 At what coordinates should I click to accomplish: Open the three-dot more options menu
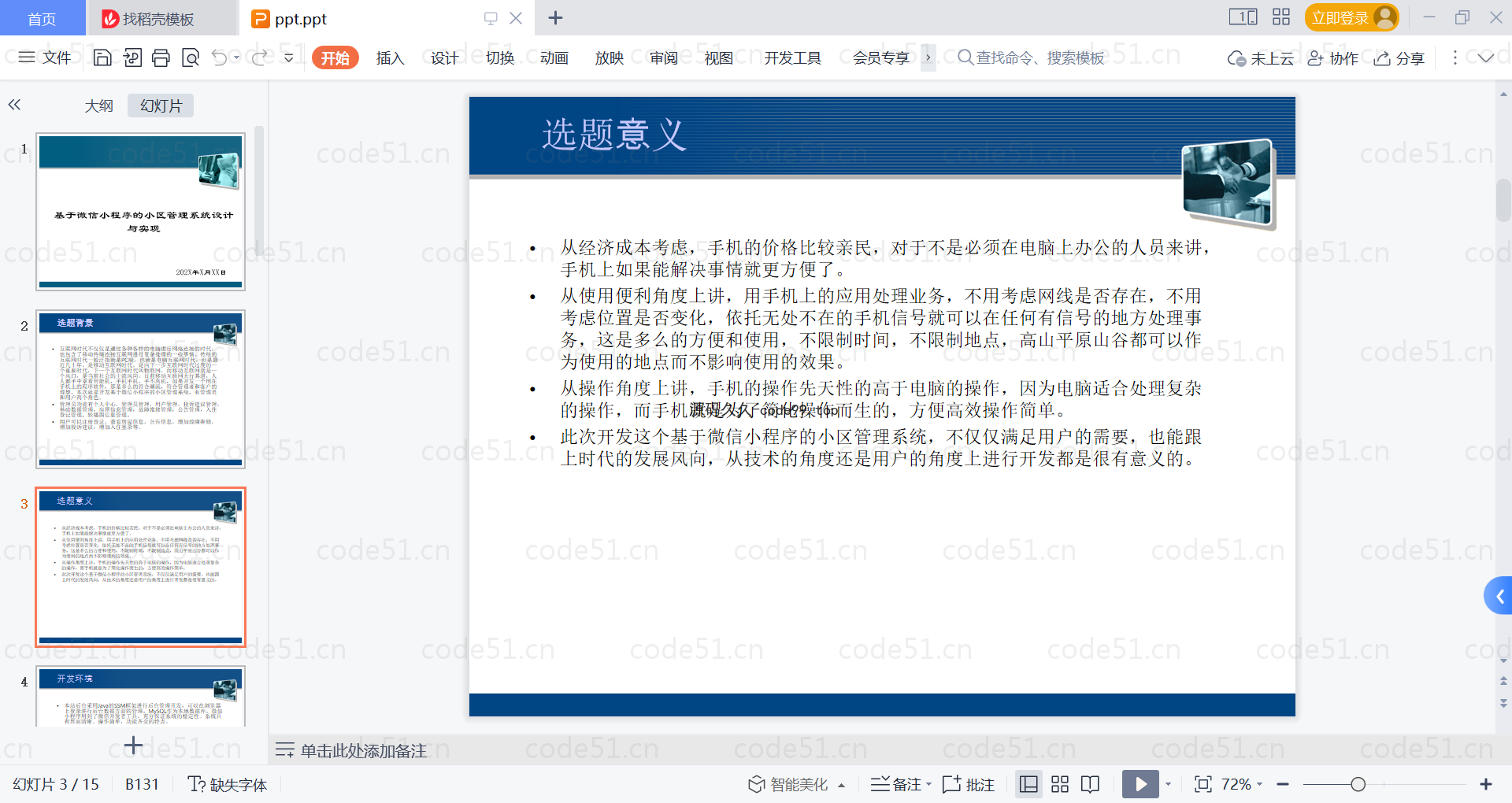1455,57
